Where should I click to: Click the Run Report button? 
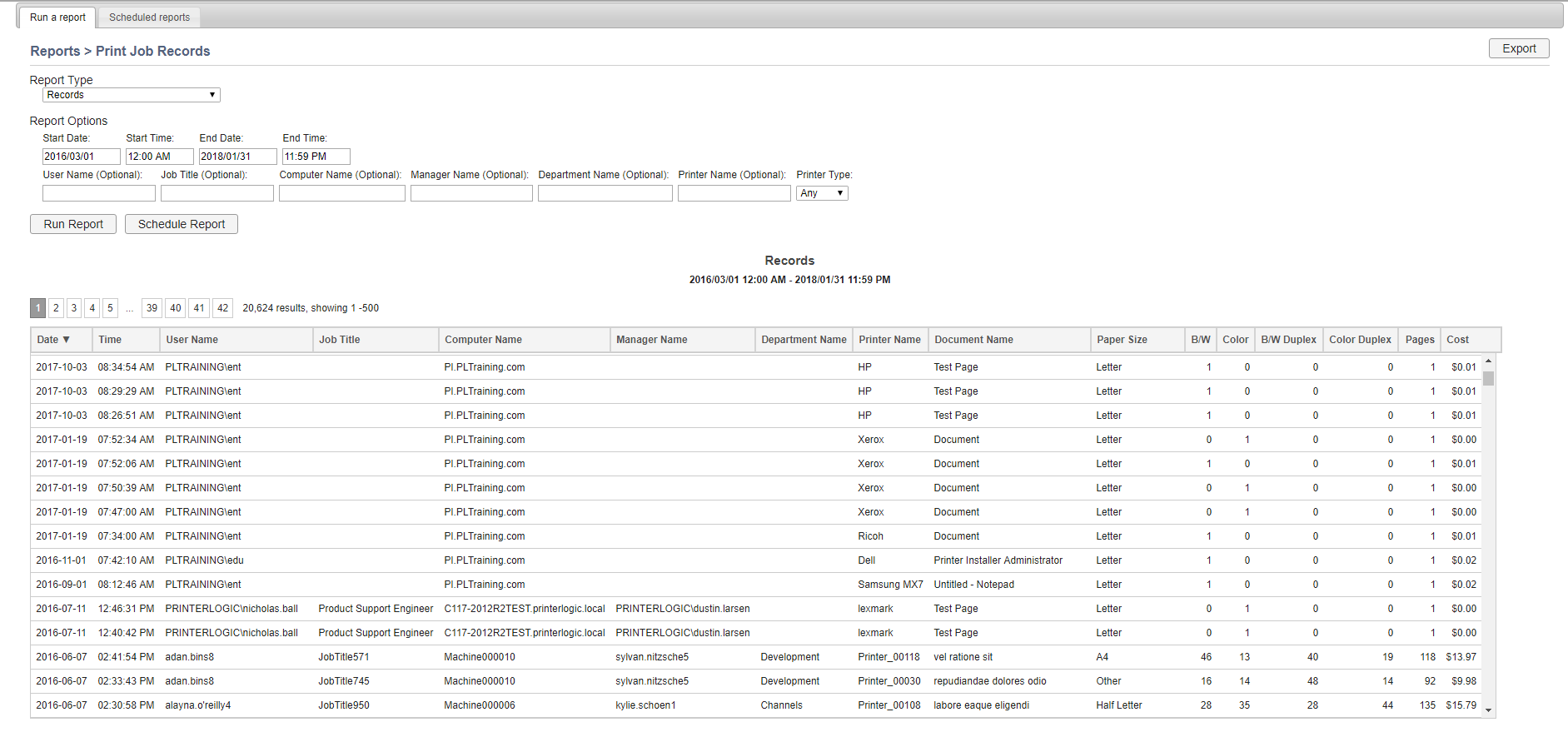click(x=73, y=224)
